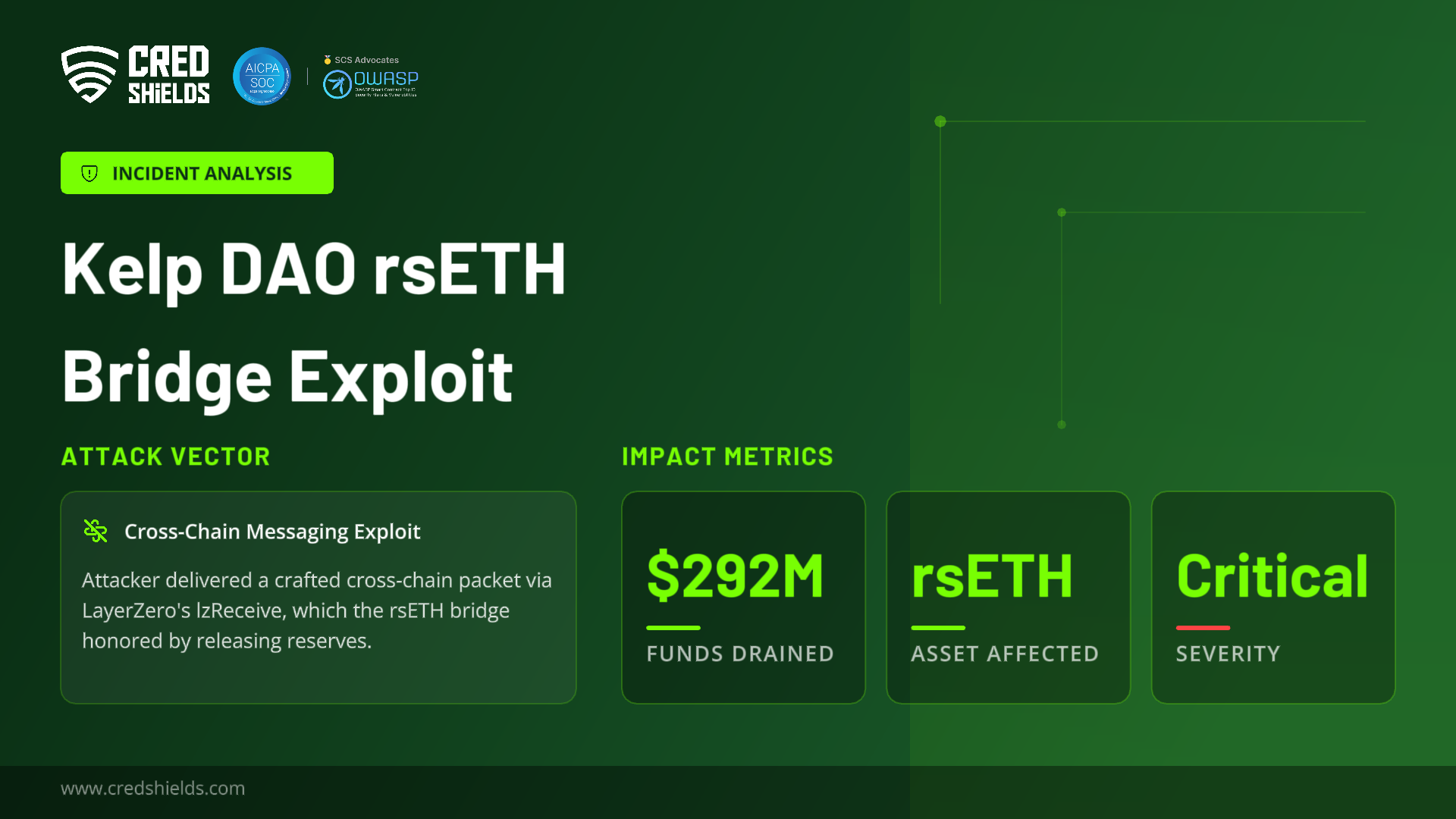
Task: Click the SCS Advocates trophy icon
Action: (x=326, y=59)
